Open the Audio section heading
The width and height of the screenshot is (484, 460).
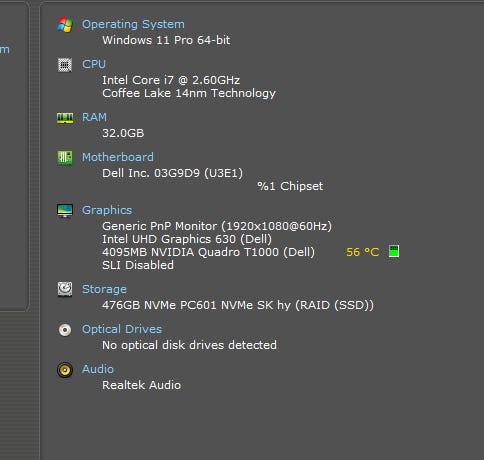pos(98,369)
